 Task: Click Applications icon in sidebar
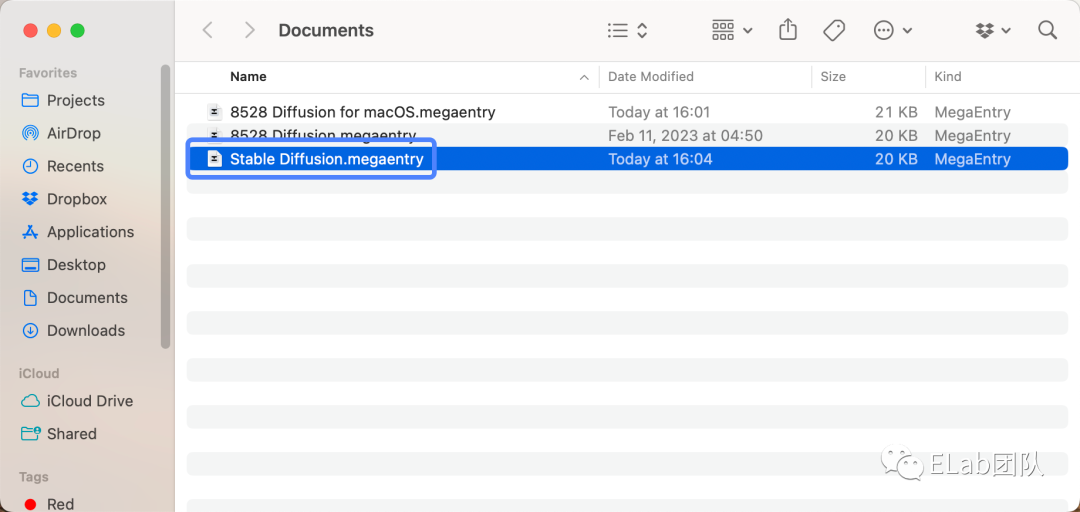tap(30, 232)
